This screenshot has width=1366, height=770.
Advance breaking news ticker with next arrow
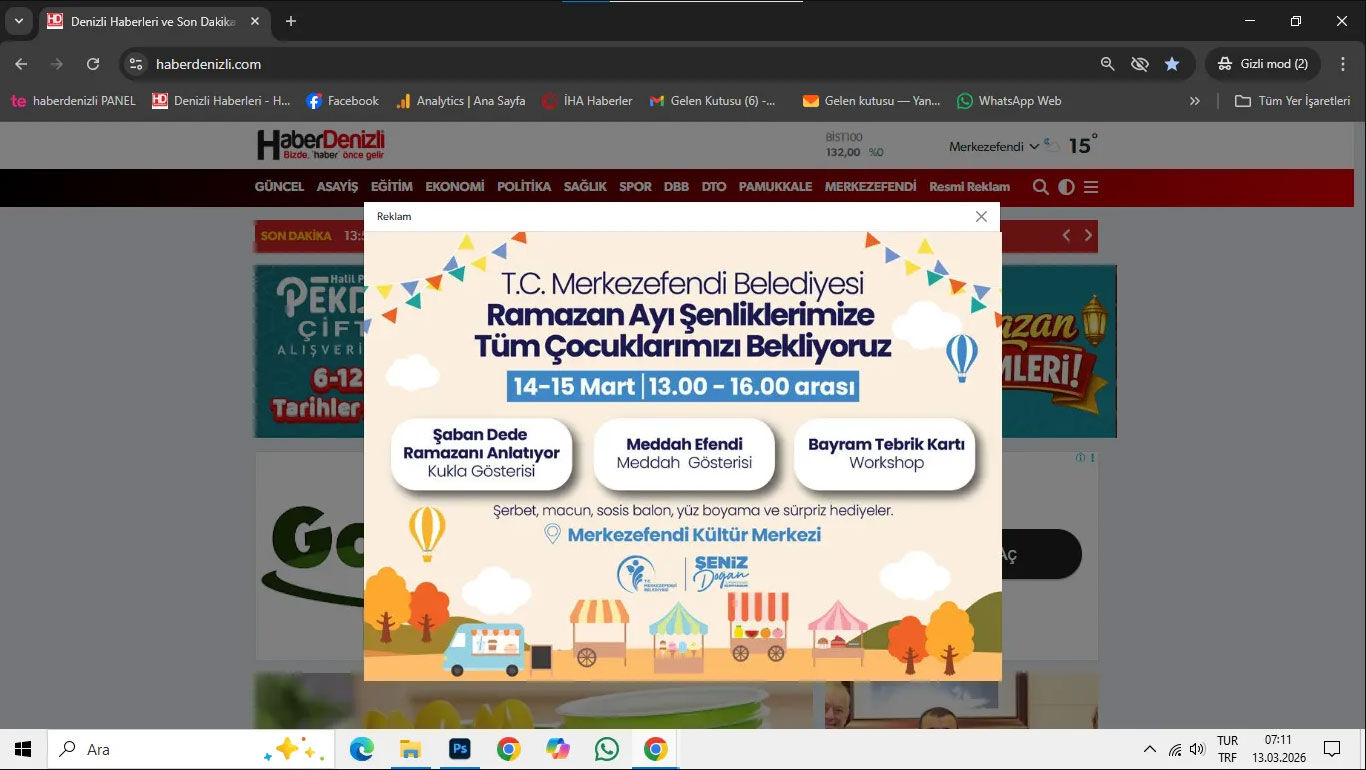pos(1089,236)
